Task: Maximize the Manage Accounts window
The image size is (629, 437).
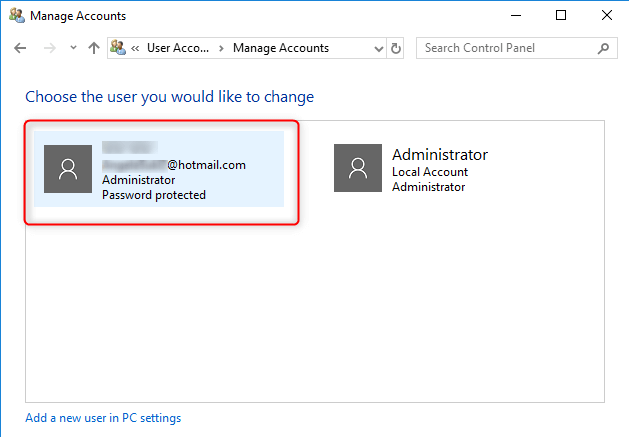Action: (x=561, y=16)
